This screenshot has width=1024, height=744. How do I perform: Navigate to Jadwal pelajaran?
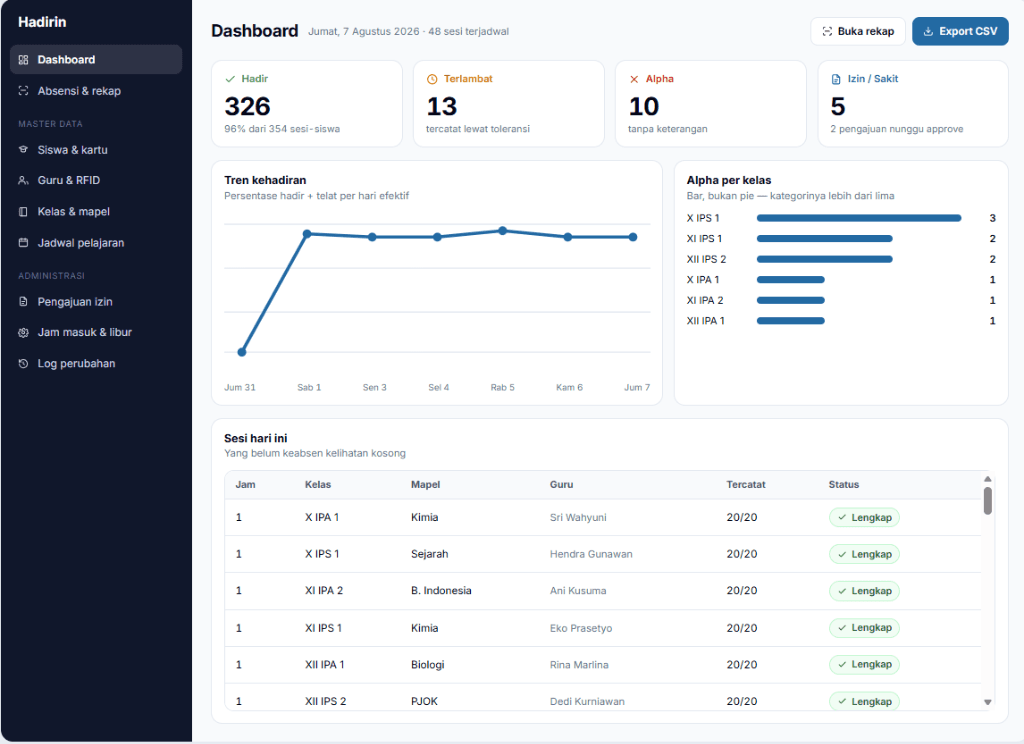(96, 243)
